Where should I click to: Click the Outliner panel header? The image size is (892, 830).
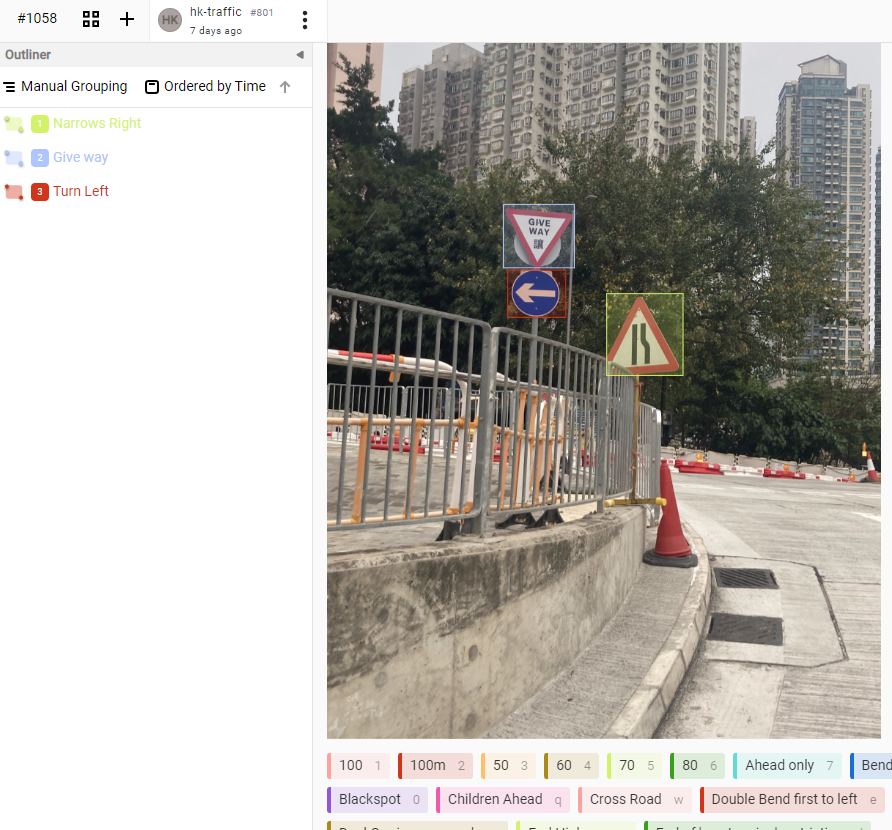point(156,55)
